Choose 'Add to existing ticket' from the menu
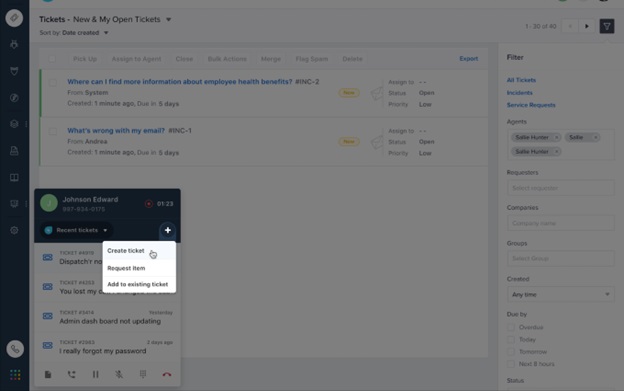 tap(139, 284)
